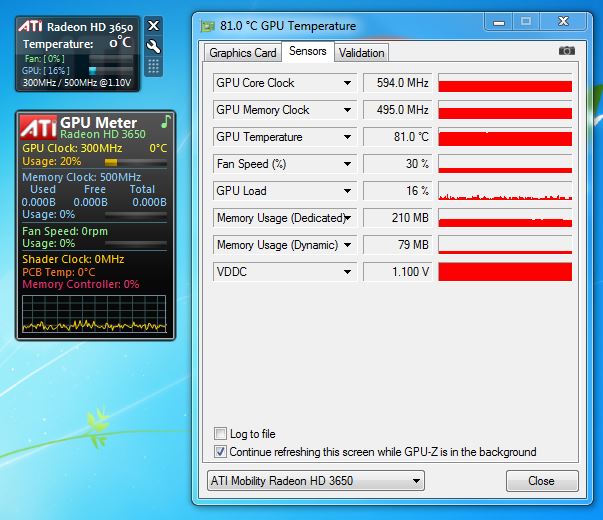This screenshot has height=520, width=603.
Task: Untick Continue refreshing in background checkbox
Action: click(220, 451)
